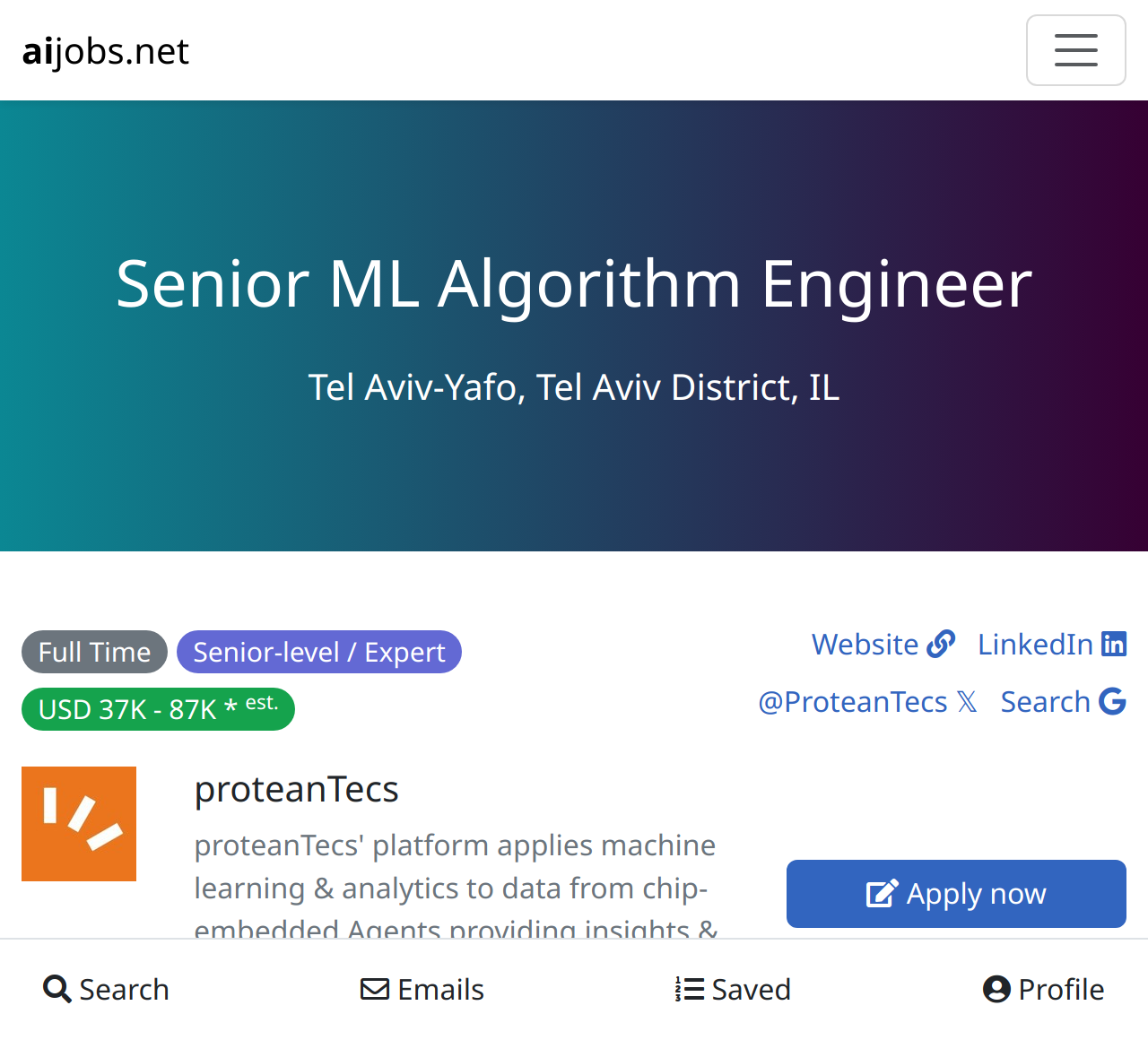Switch to the Emails tab

(422, 989)
